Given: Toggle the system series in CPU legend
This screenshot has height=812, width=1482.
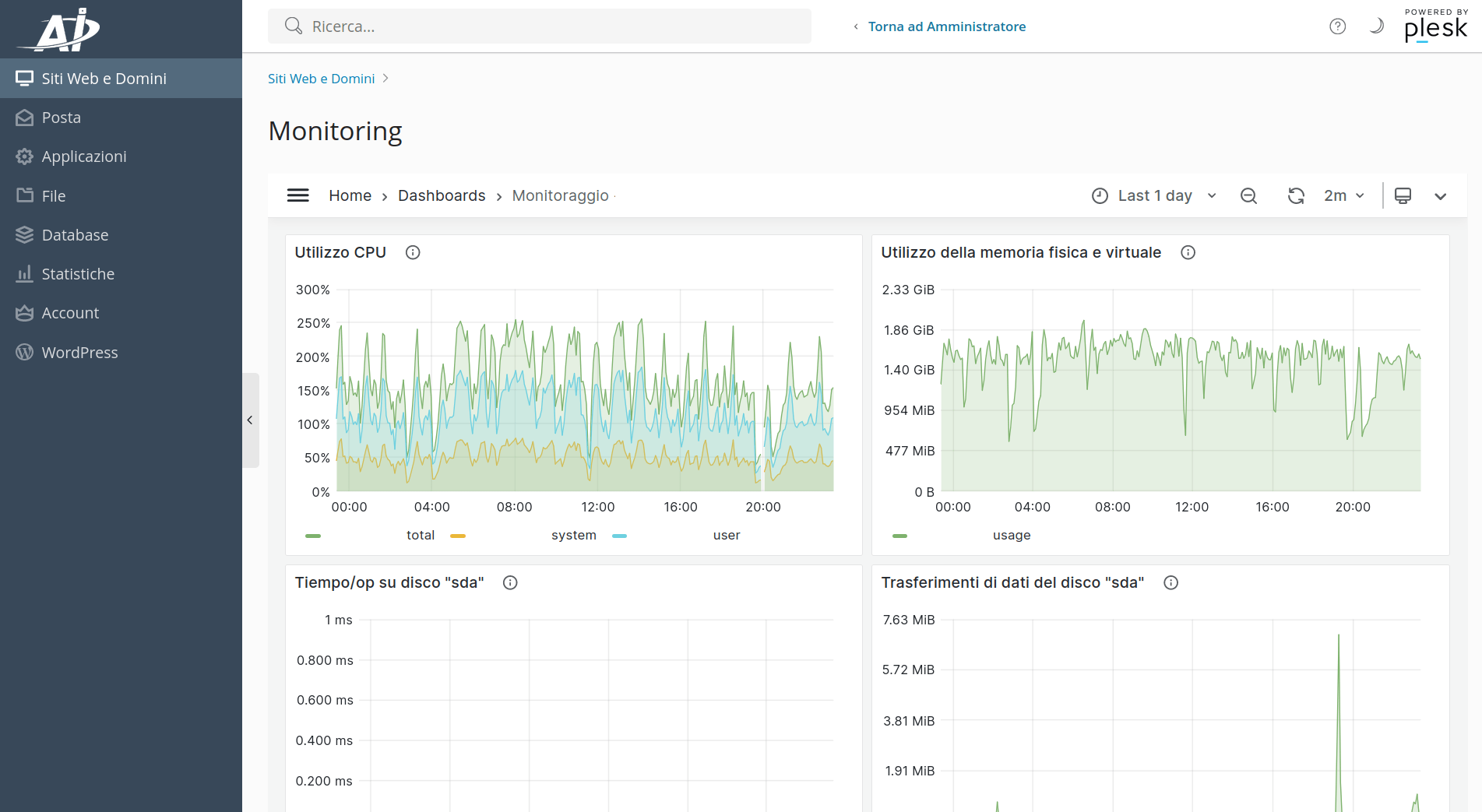Looking at the screenshot, I should coord(574,535).
